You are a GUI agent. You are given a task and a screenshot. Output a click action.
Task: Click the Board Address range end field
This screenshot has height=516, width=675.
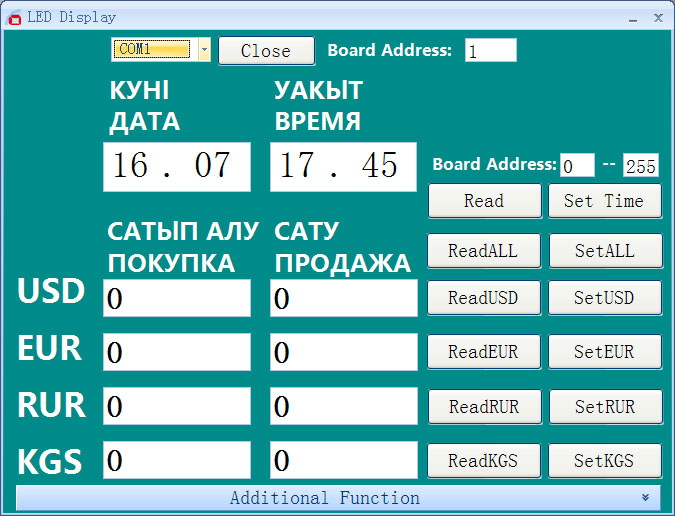(640, 165)
